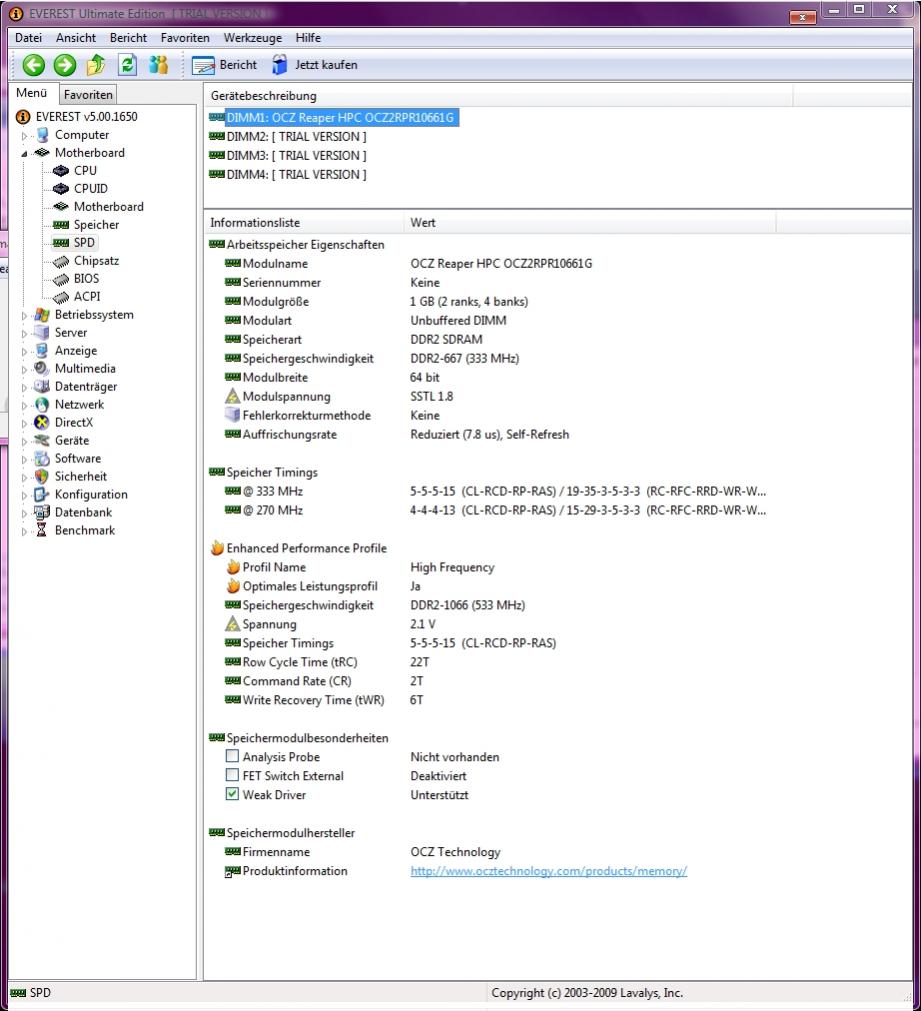Select the Geräte devices icon
This screenshot has height=1011, width=921.
[42, 441]
